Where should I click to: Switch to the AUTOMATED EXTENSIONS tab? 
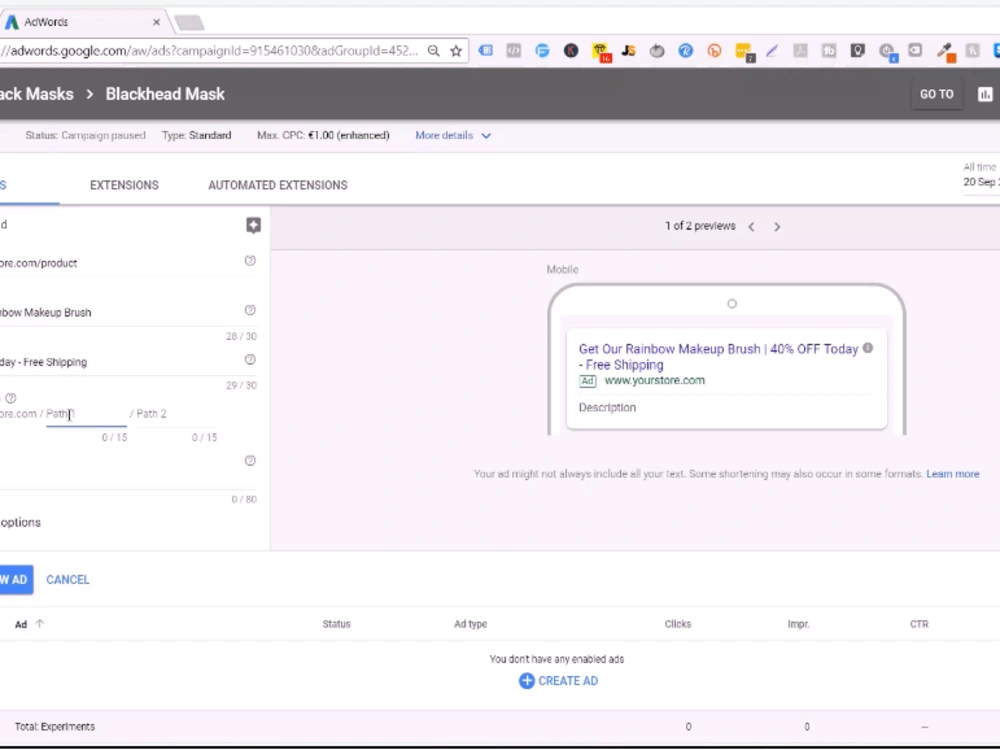(277, 185)
